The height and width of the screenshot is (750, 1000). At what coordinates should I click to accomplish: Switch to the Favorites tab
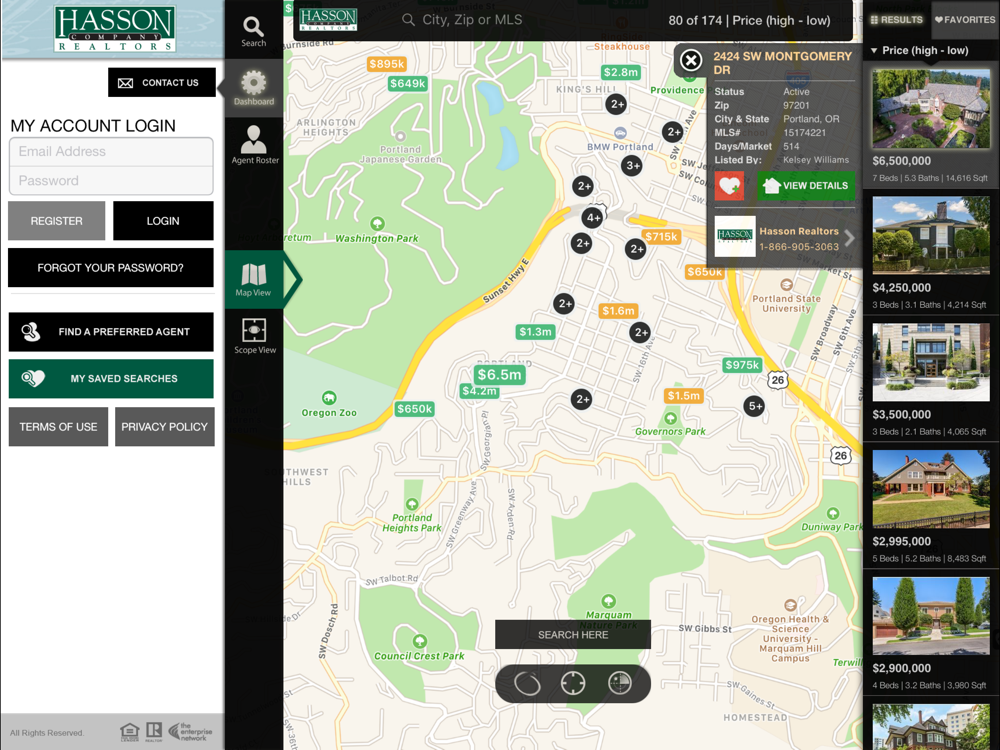964,20
